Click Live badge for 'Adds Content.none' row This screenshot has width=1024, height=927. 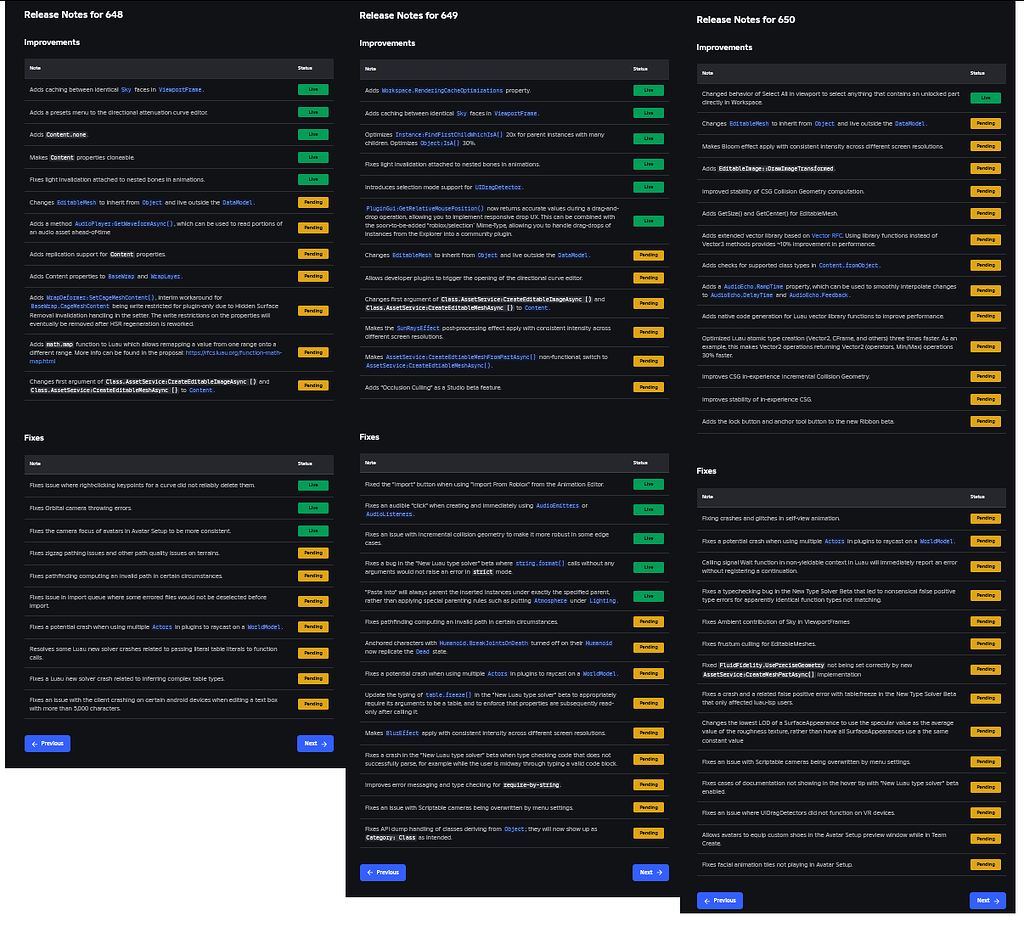point(313,135)
